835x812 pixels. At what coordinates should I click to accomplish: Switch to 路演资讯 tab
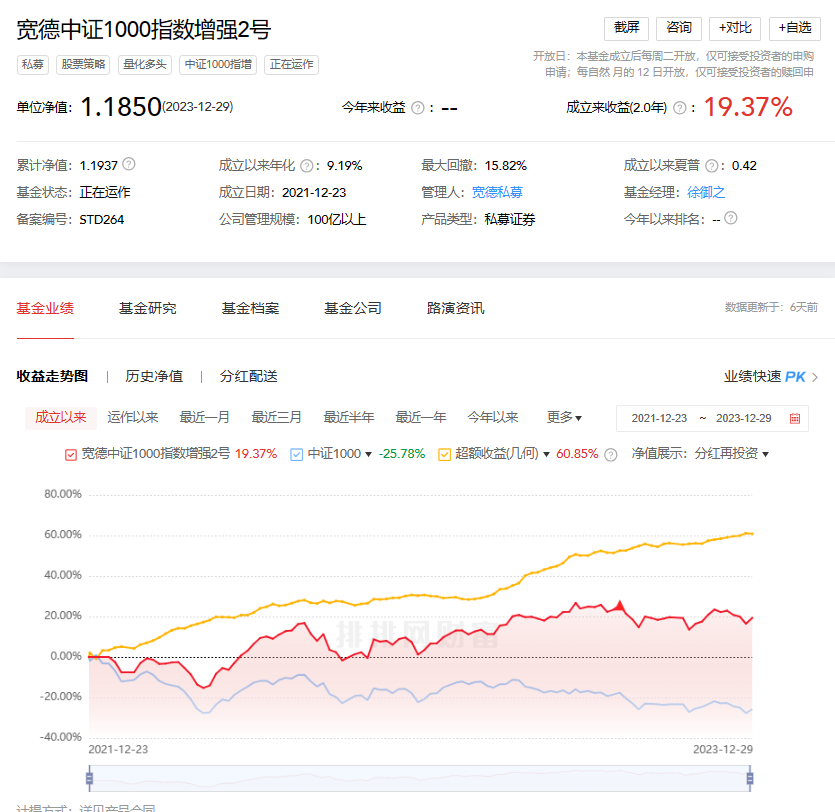(x=456, y=308)
